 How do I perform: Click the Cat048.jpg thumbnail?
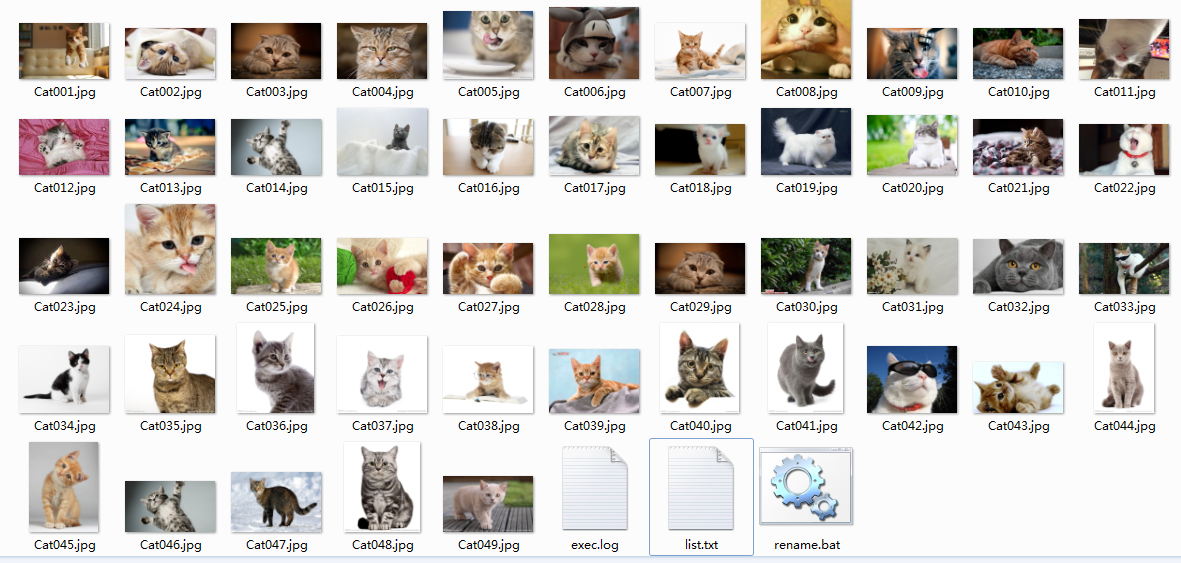coord(382,487)
